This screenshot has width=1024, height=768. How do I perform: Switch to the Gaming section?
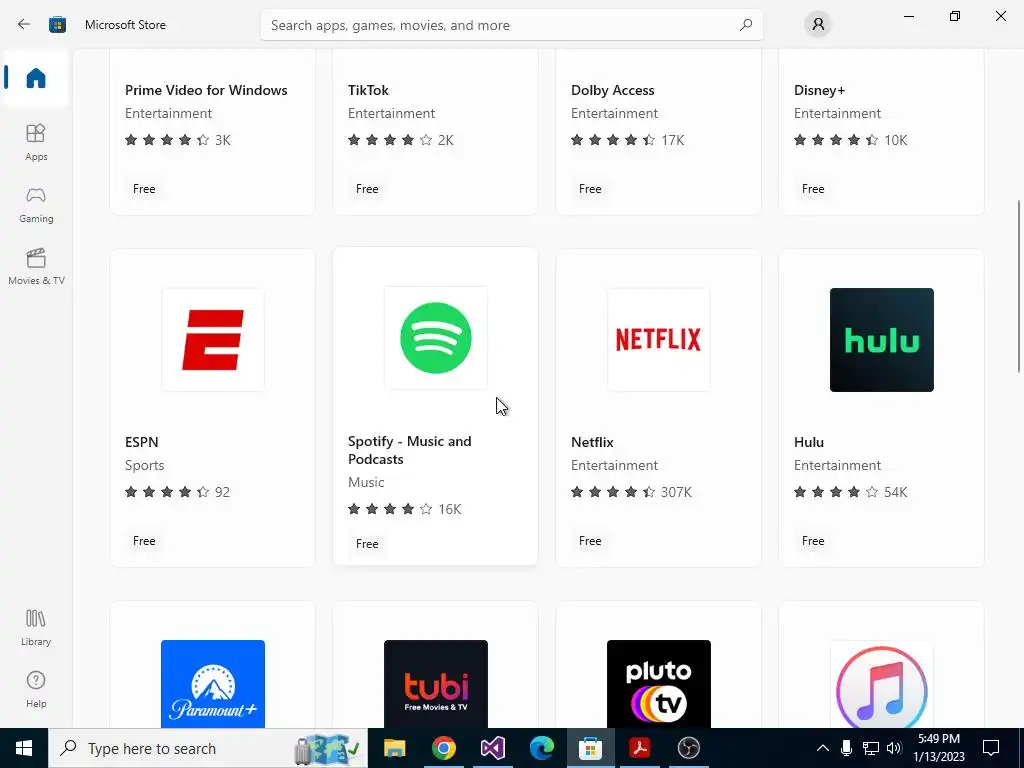pyautogui.click(x=36, y=204)
